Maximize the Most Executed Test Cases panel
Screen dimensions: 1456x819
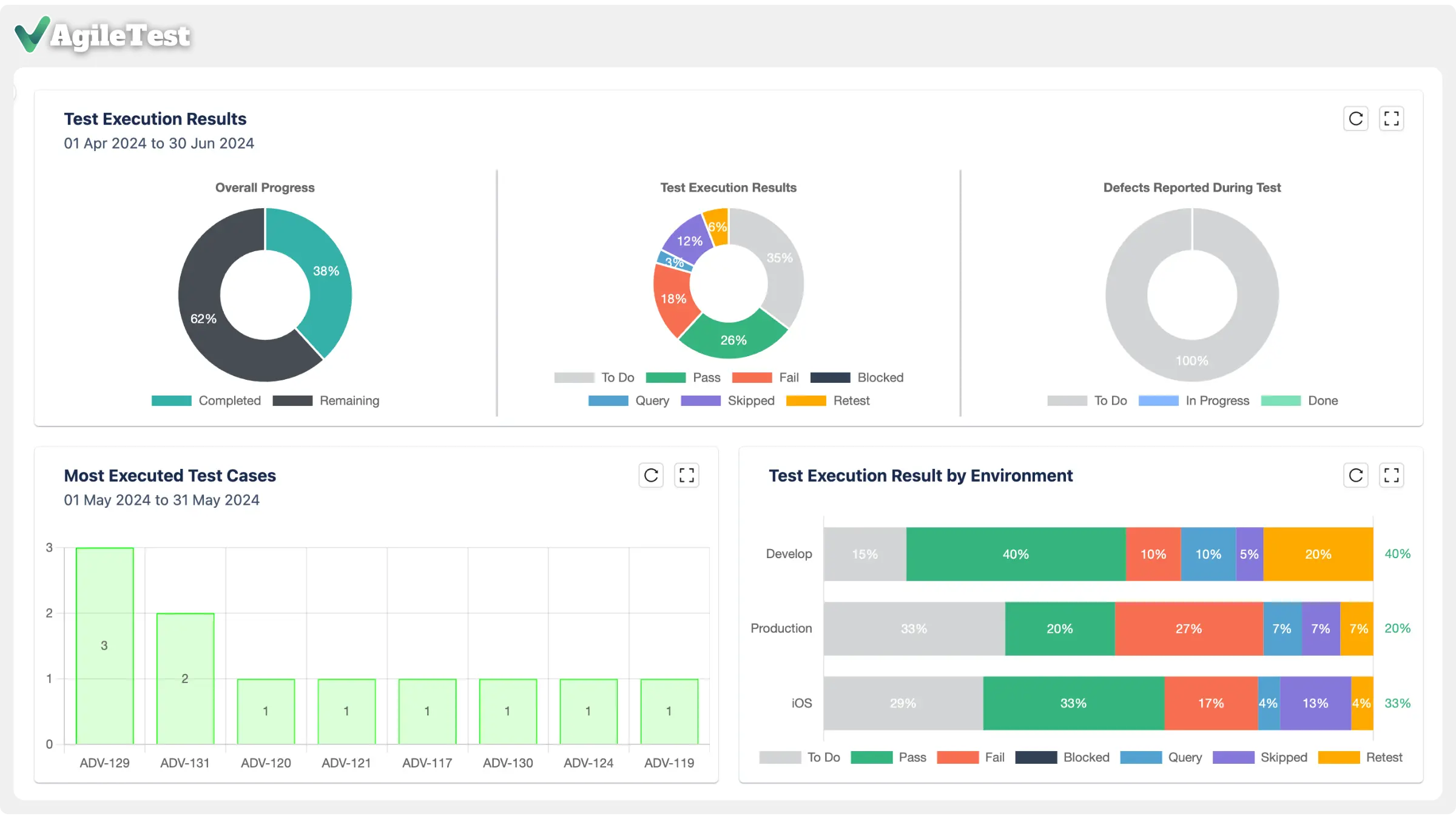point(686,475)
